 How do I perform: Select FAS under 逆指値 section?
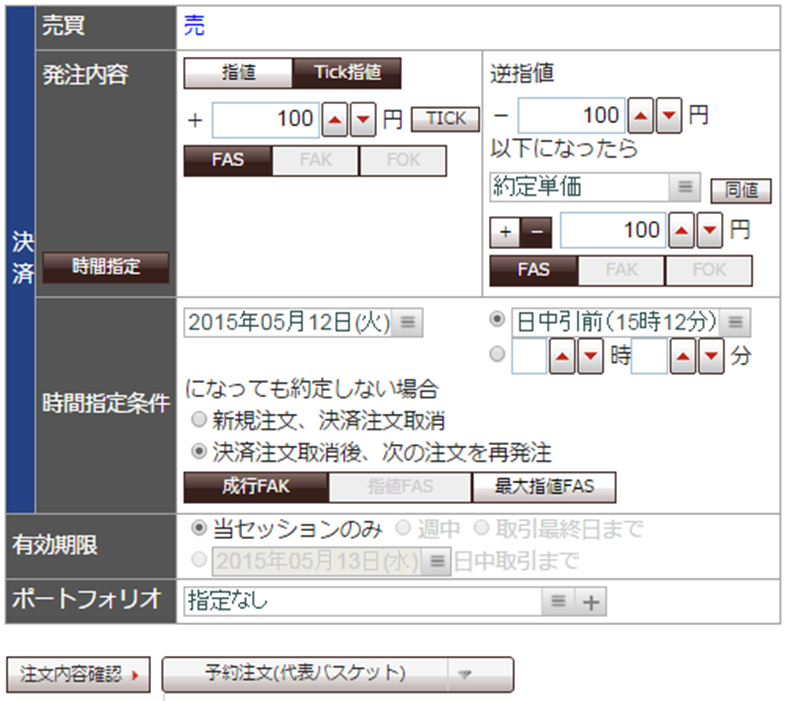tap(534, 270)
